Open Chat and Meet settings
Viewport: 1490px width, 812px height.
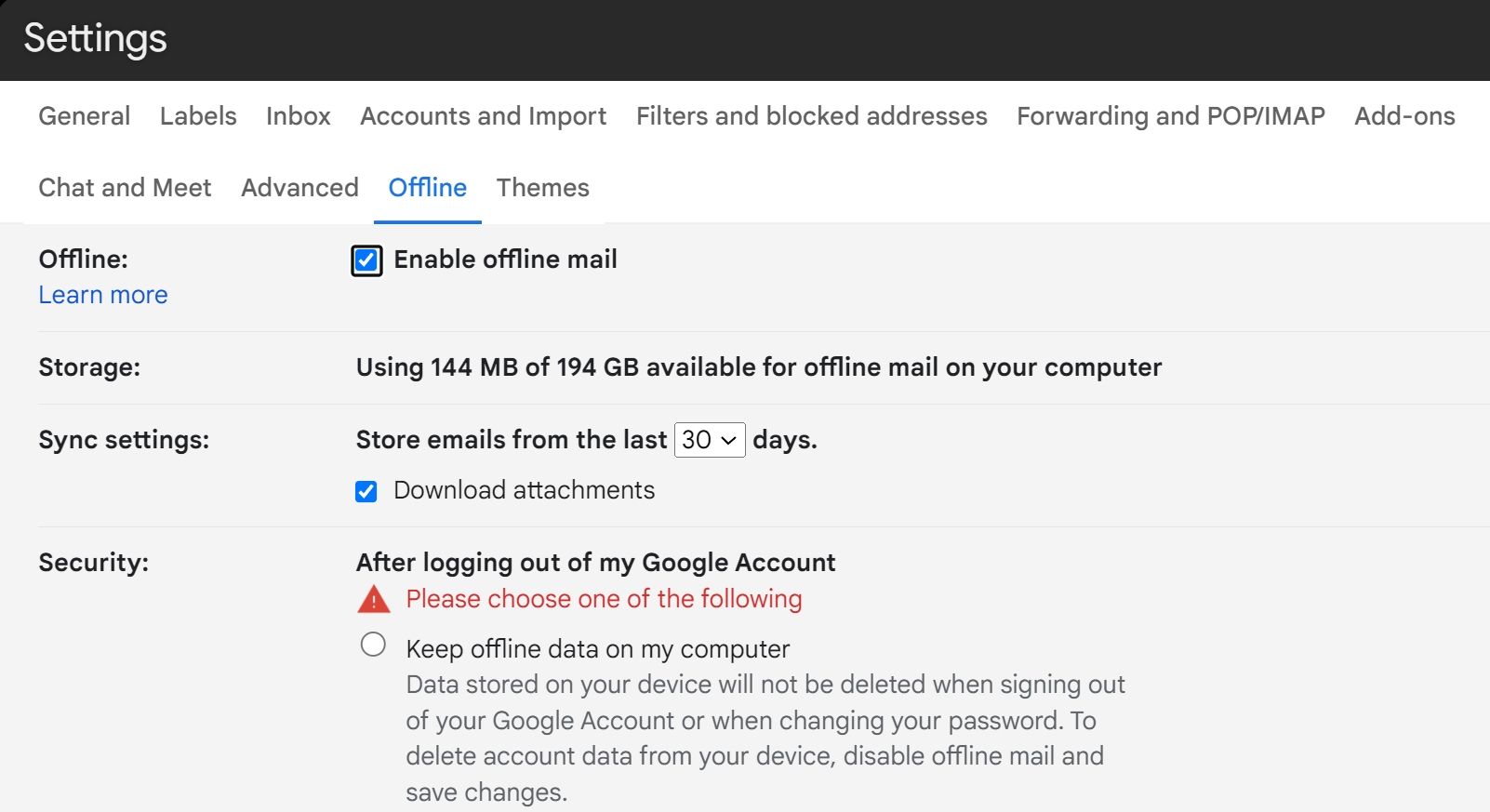coord(125,188)
